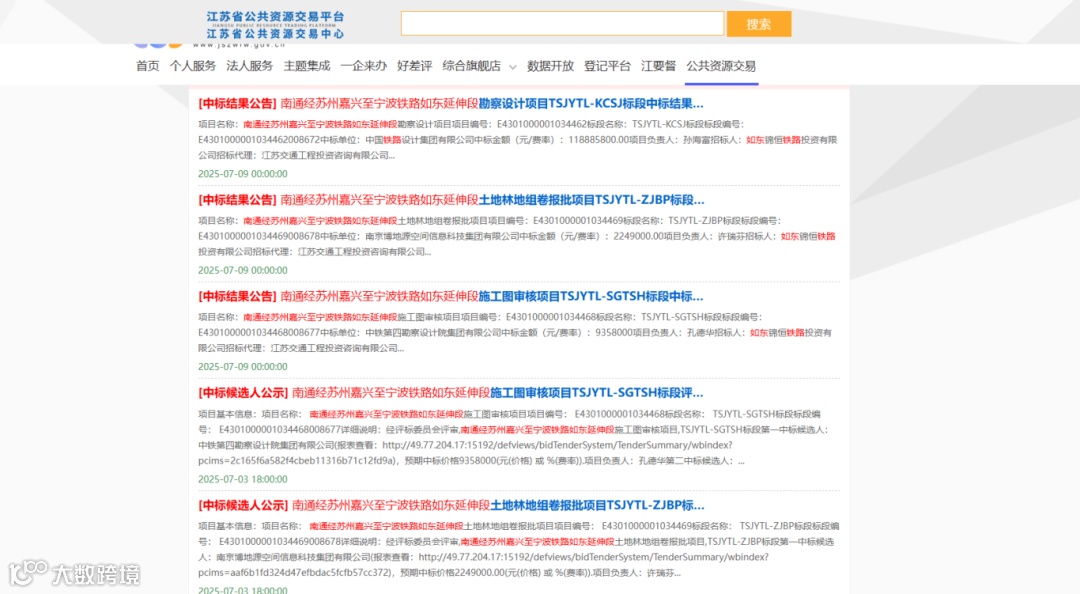Expand the 综合旗舰店 dropdown chevron
This screenshot has height=594, width=1080.
pos(511,67)
